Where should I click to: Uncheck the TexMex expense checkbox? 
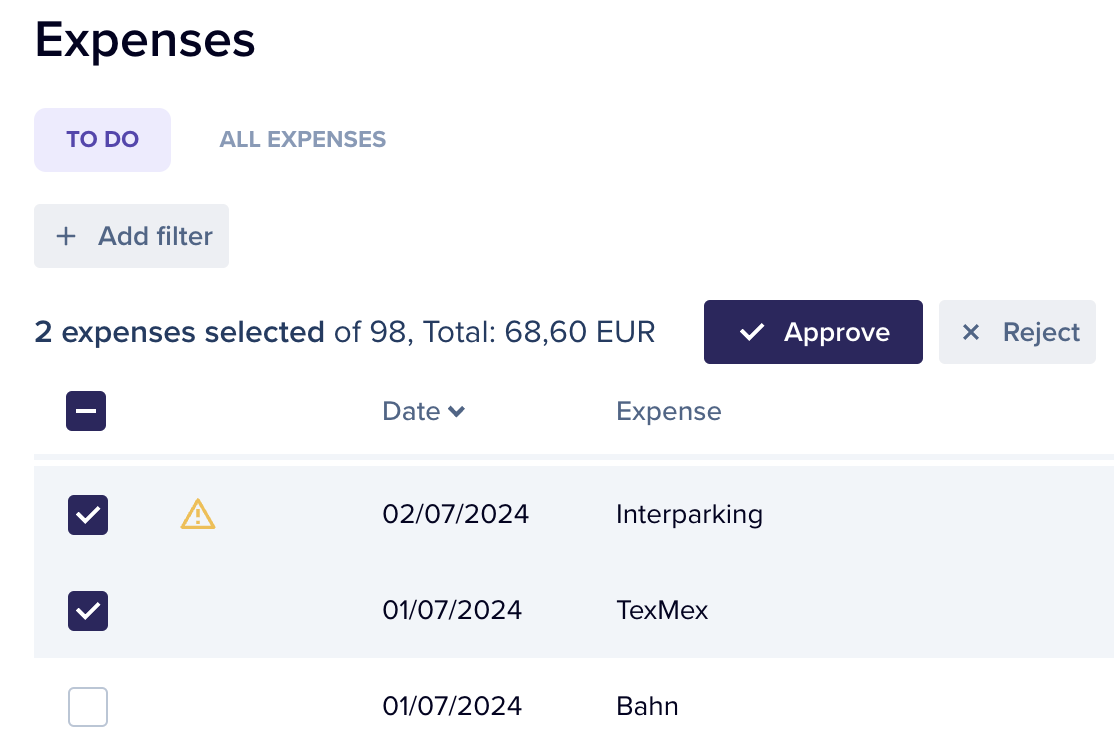[x=87, y=611]
